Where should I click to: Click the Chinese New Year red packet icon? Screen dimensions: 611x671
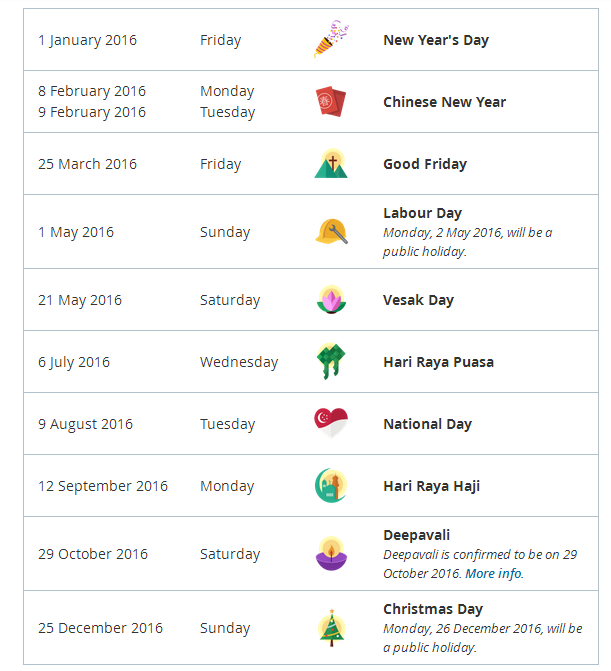click(x=331, y=101)
